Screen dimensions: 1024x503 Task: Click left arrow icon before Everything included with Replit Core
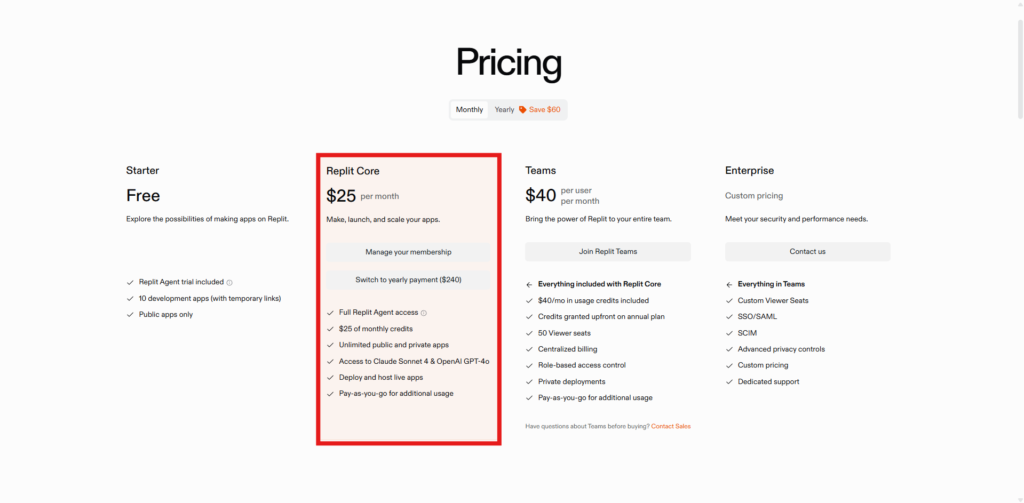point(530,285)
